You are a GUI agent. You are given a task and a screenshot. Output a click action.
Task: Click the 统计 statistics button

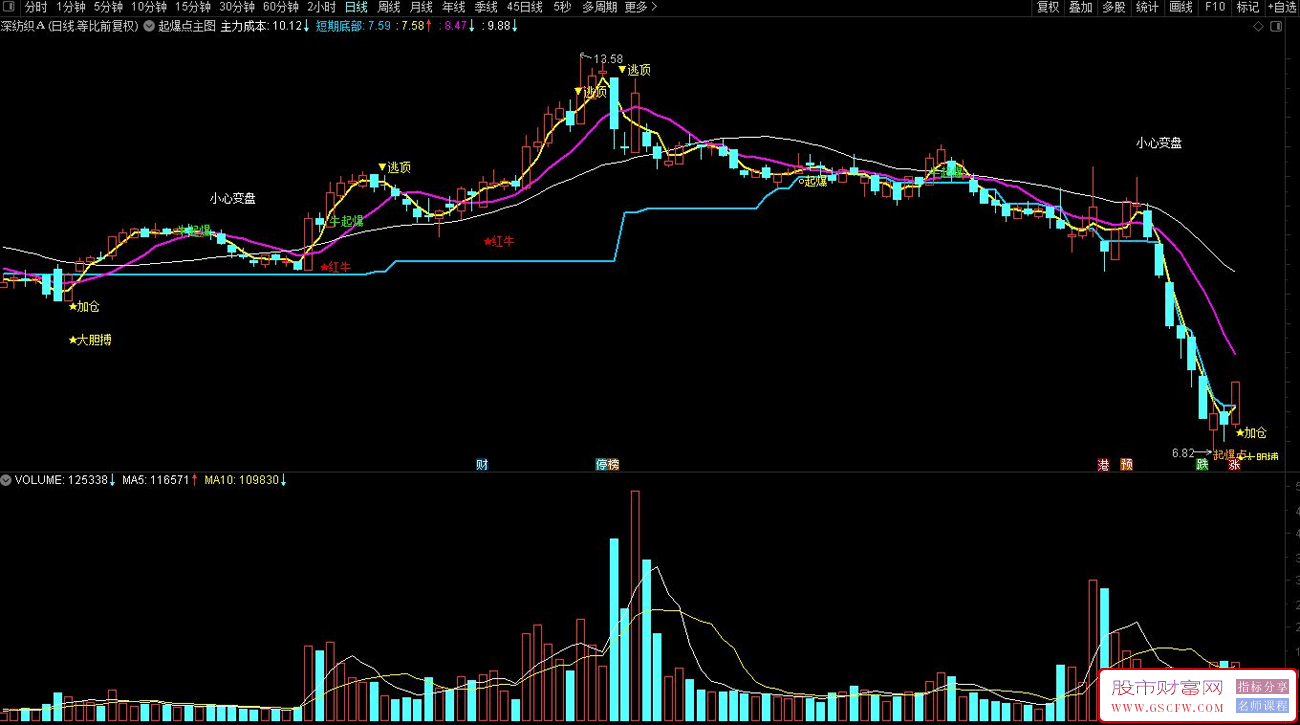[1147, 7]
